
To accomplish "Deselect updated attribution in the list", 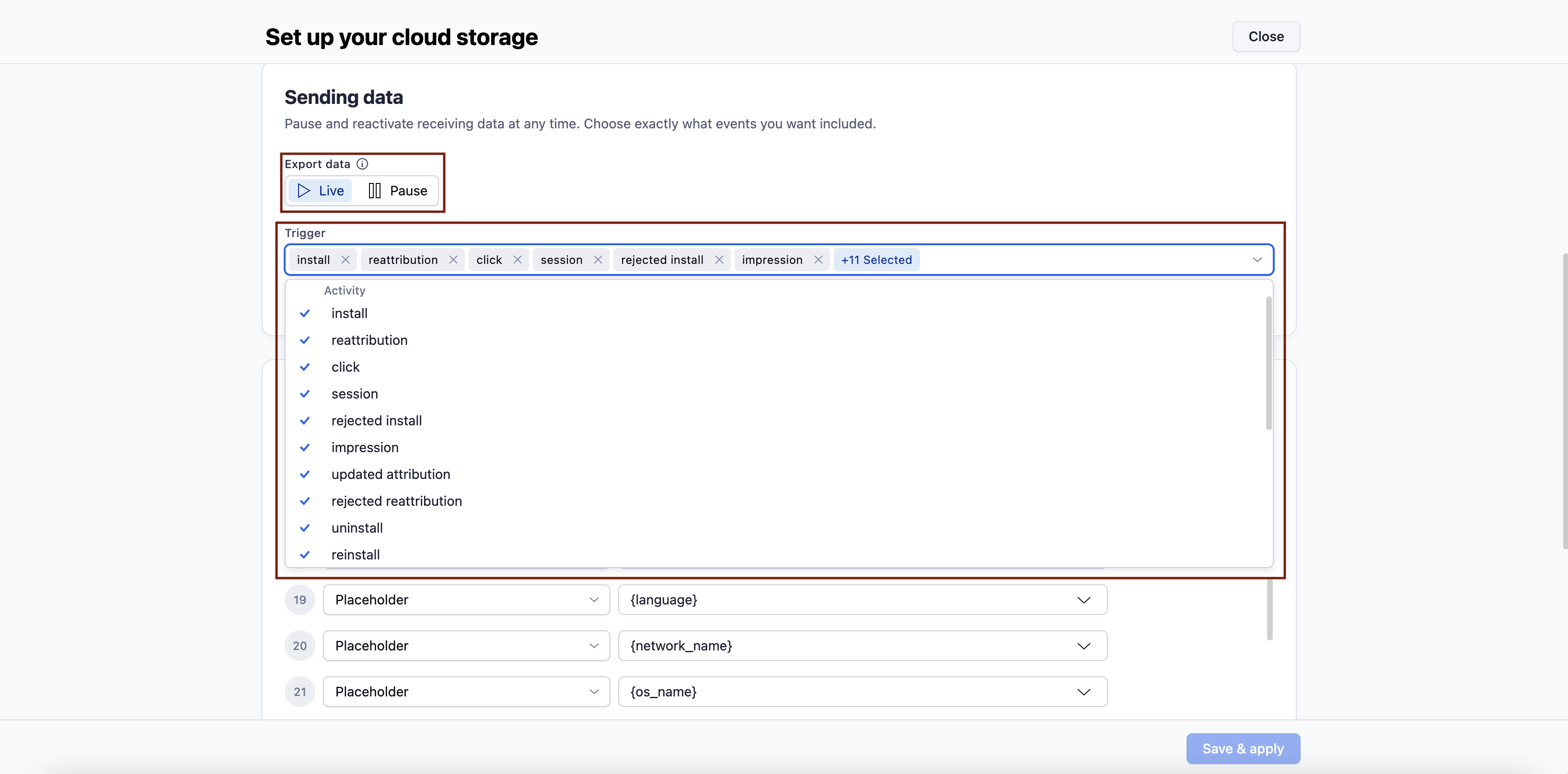I will pos(390,474).
